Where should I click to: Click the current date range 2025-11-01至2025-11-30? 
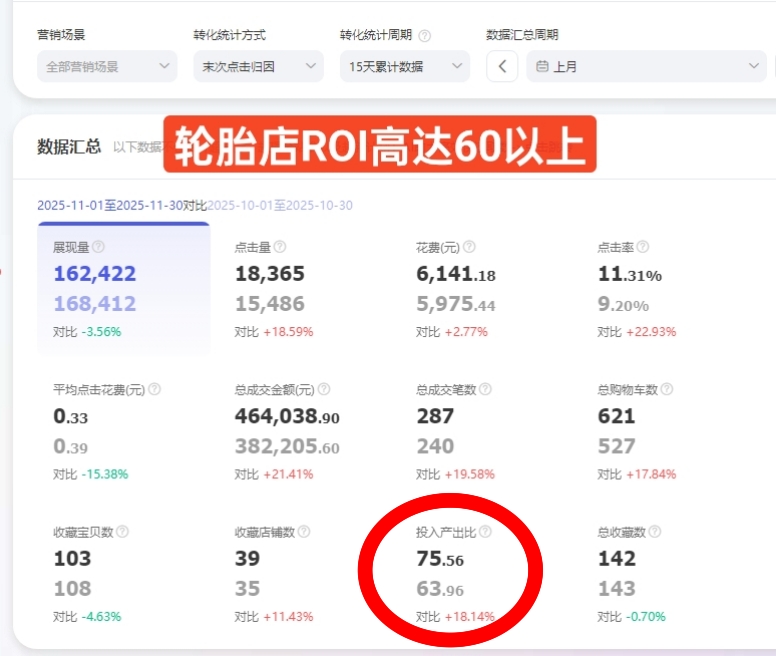pyautogui.click(x=110, y=205)
